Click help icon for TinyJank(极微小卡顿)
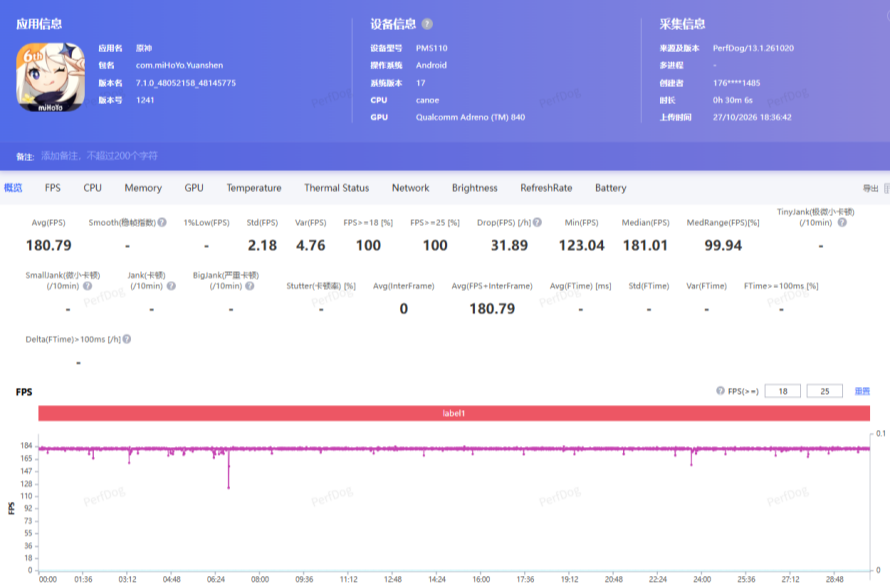Image resolution: width=890 pixels, height=586 pixels. tap(842, 223)
